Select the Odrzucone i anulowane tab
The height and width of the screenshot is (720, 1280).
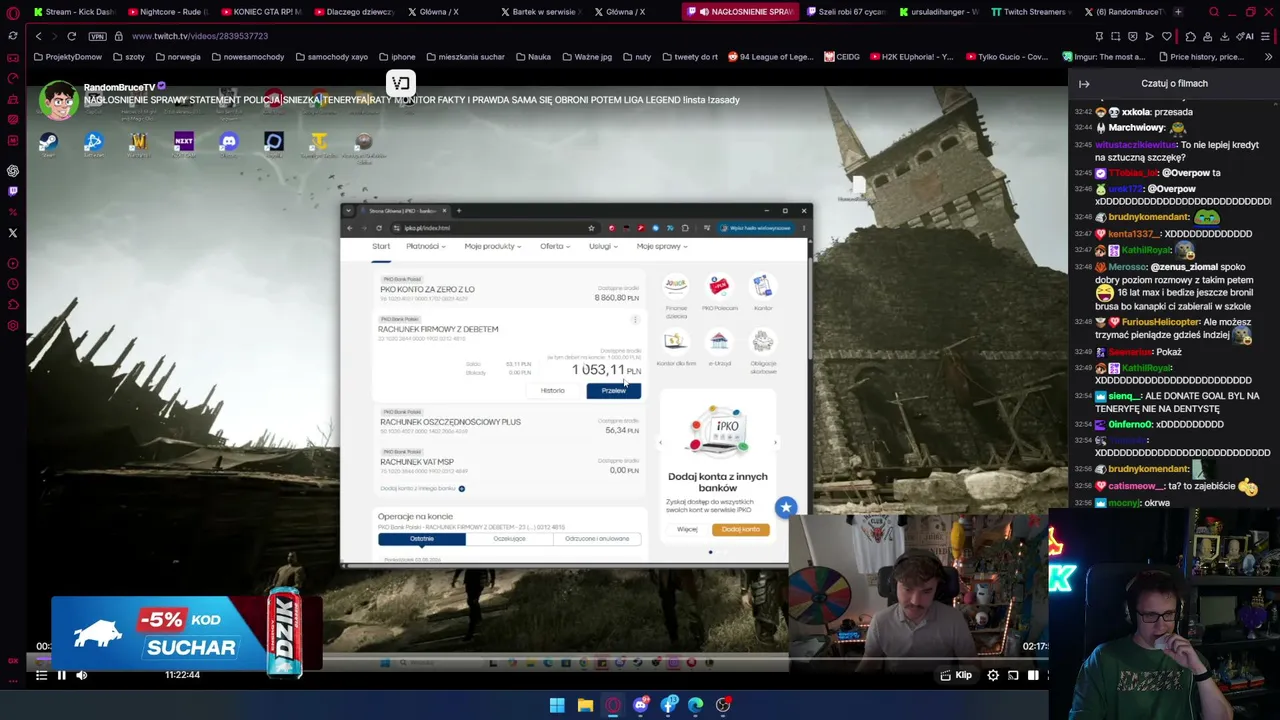point(597,539)
